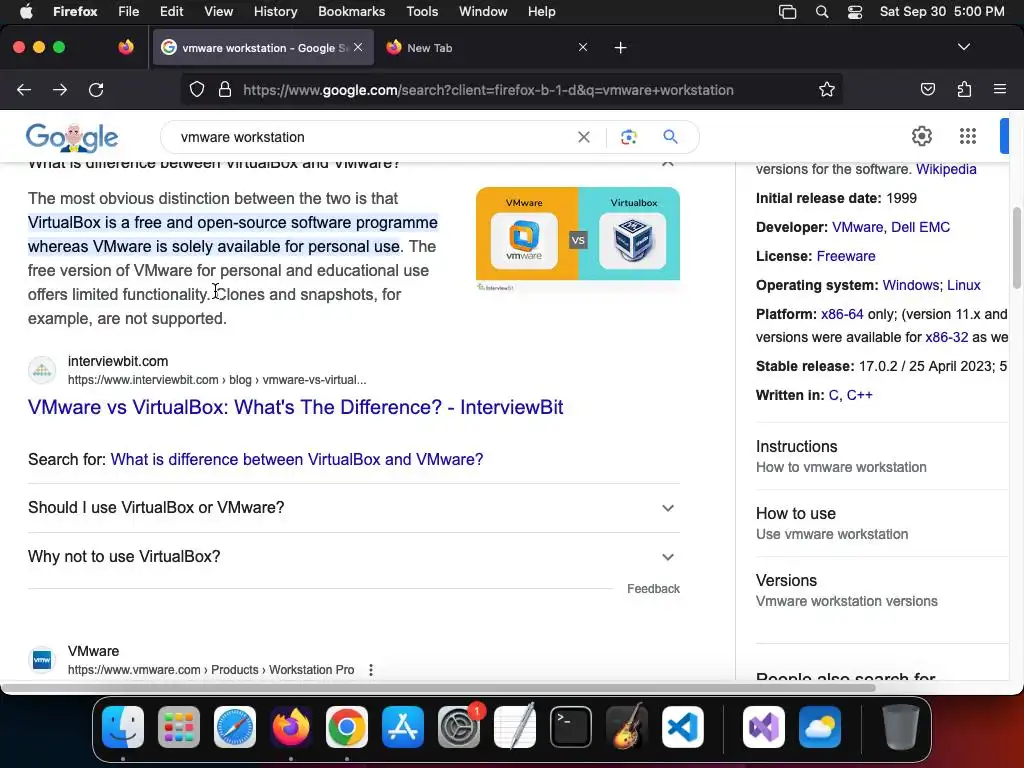This screenshot has width=1024, height=768.
Task: Click the padlock site security icon
Action: point(225,89)
